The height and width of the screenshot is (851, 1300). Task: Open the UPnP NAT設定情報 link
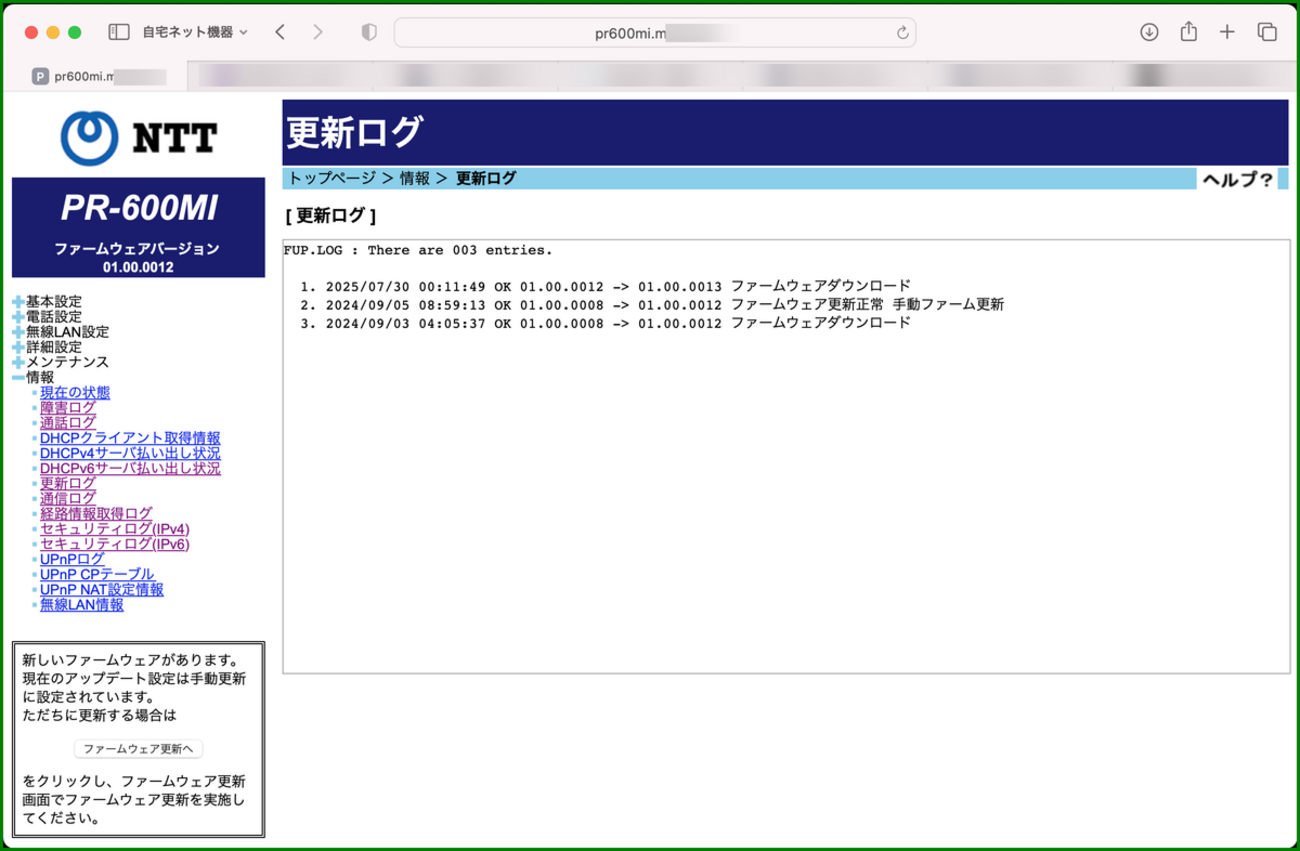pos(102,590)
